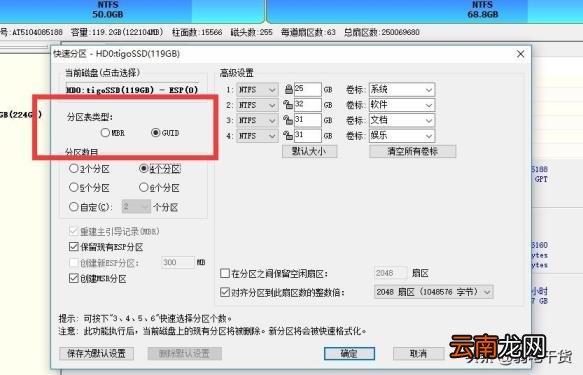
Task: Toggle the lock icon for partition 2 size
Action: (x=288, y=105)
